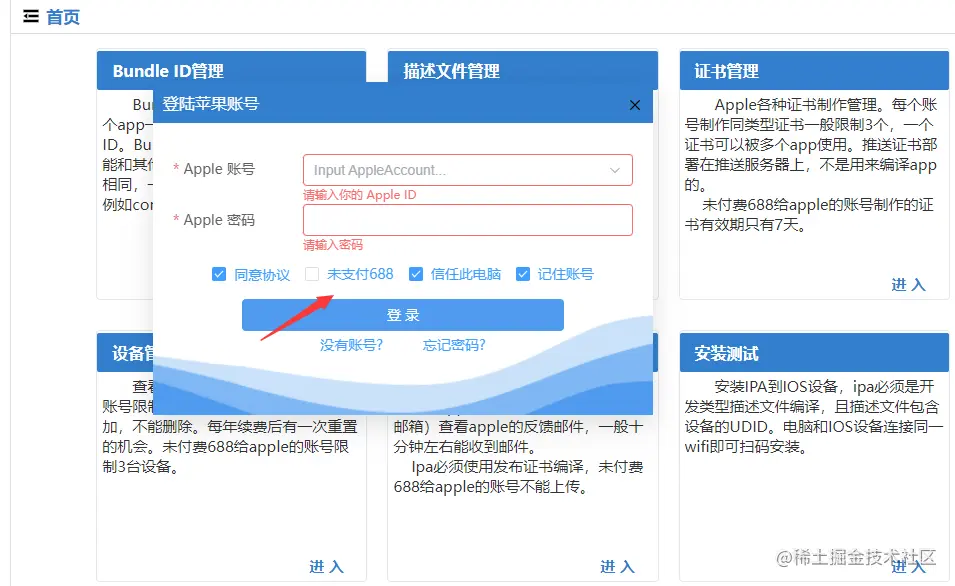Click the 请输入密码 error message

click(333, 245)
